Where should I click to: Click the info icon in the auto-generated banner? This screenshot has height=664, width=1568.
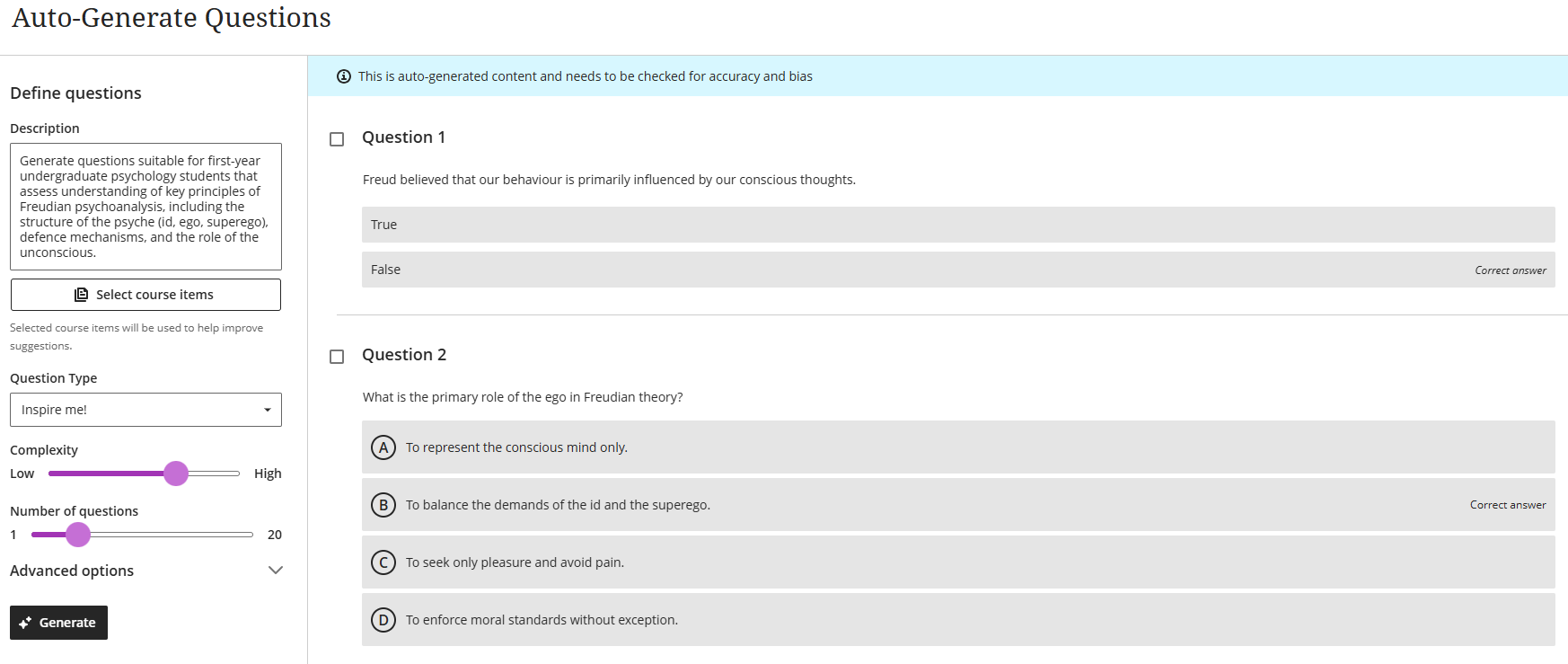click(344, 76)
